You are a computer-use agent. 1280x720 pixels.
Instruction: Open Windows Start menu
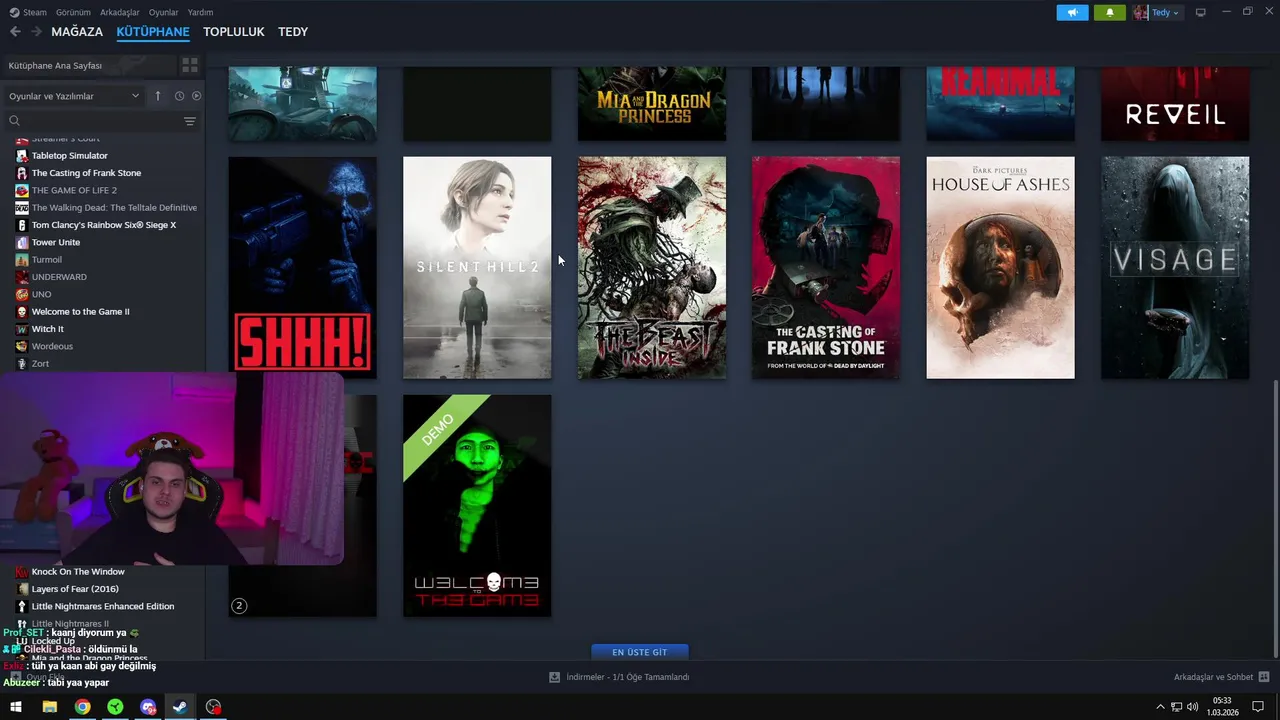click(x=16, y=707)
